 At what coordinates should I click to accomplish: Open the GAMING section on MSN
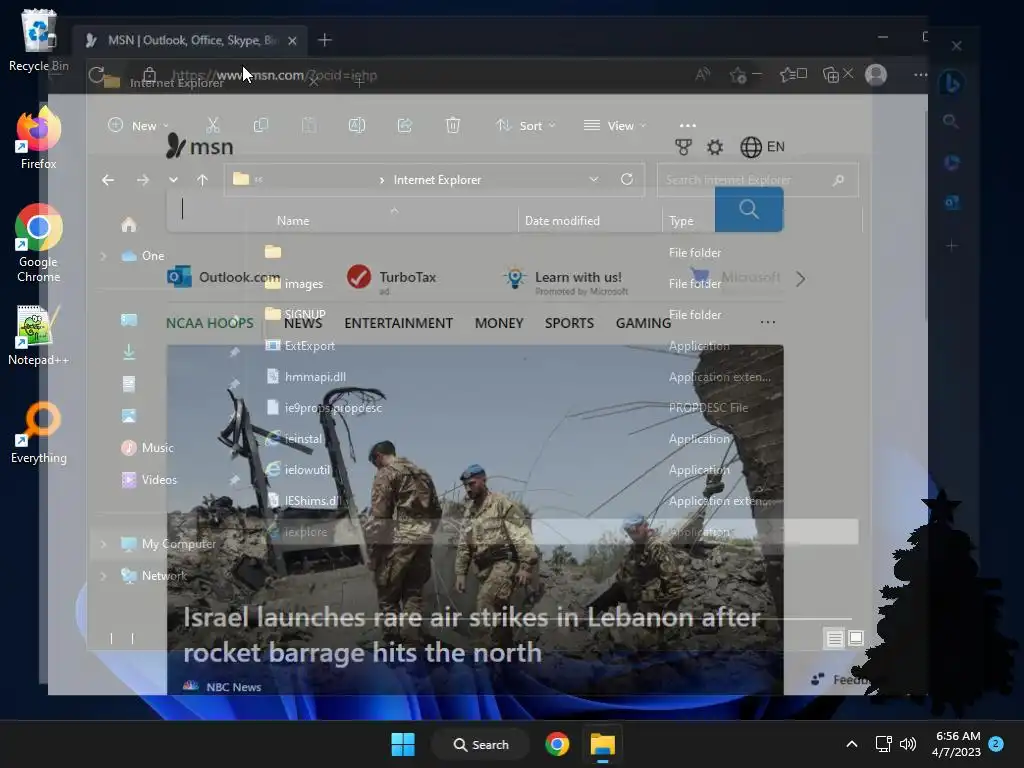pos(643,323)
